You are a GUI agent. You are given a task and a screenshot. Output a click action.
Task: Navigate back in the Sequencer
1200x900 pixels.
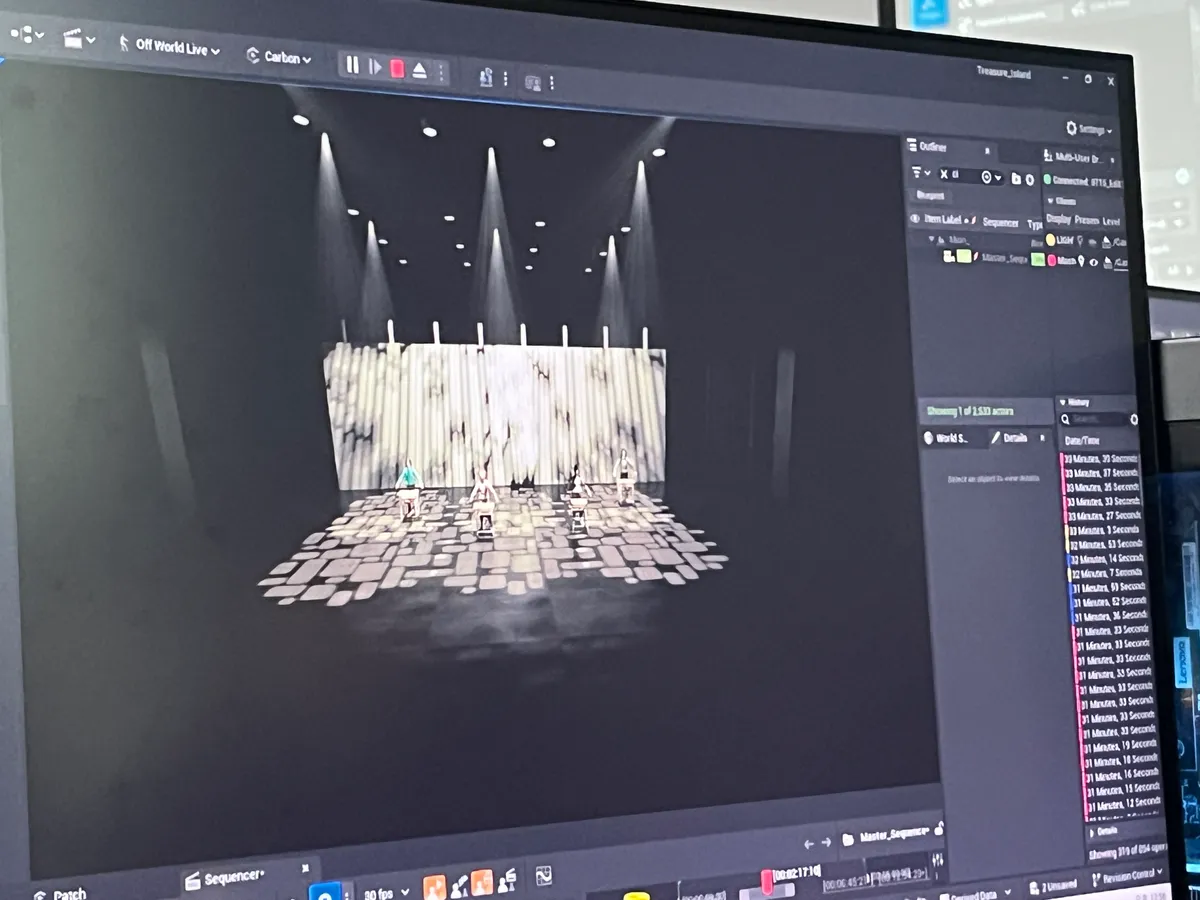810,843
